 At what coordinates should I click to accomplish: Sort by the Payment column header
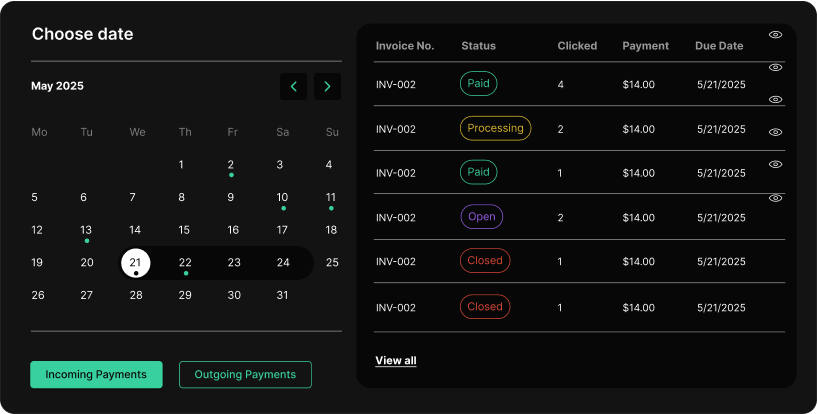pos(645,46)
